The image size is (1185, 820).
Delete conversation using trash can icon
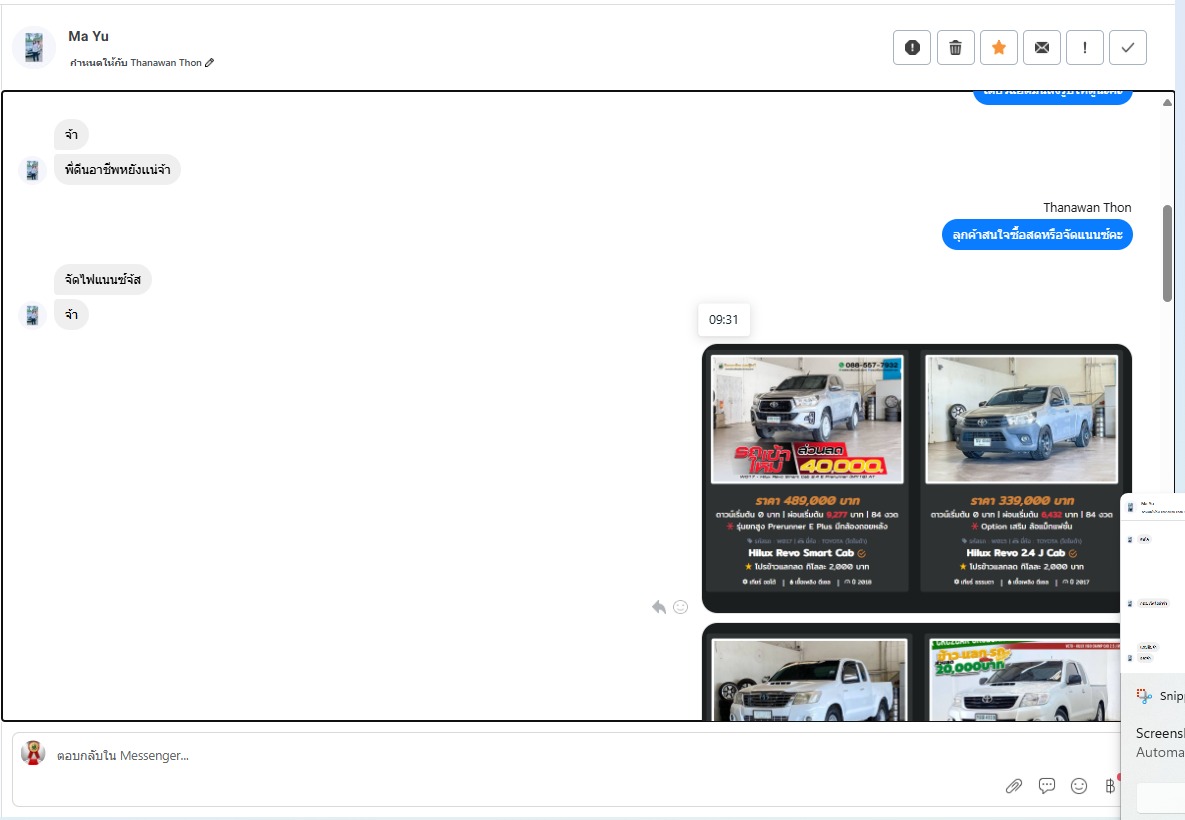pos(955,47)
